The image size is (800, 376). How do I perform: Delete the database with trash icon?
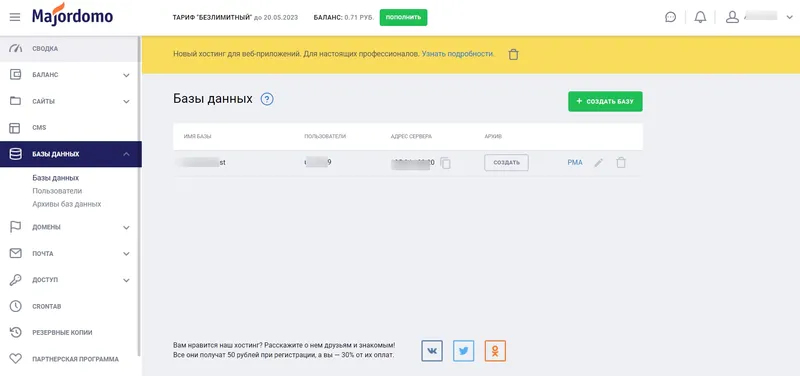click(x=620, y=163)
